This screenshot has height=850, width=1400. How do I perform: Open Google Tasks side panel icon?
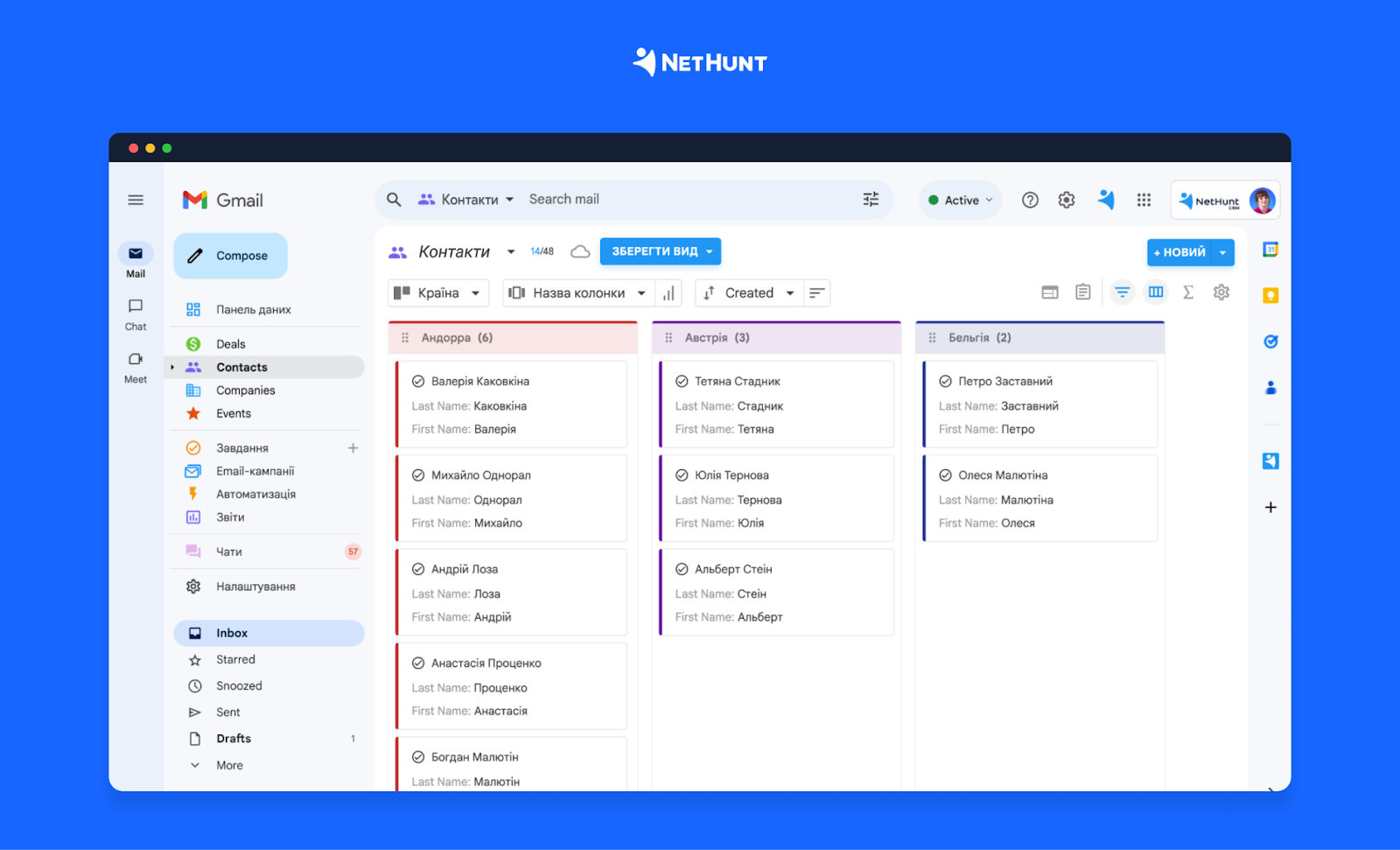1270,341
